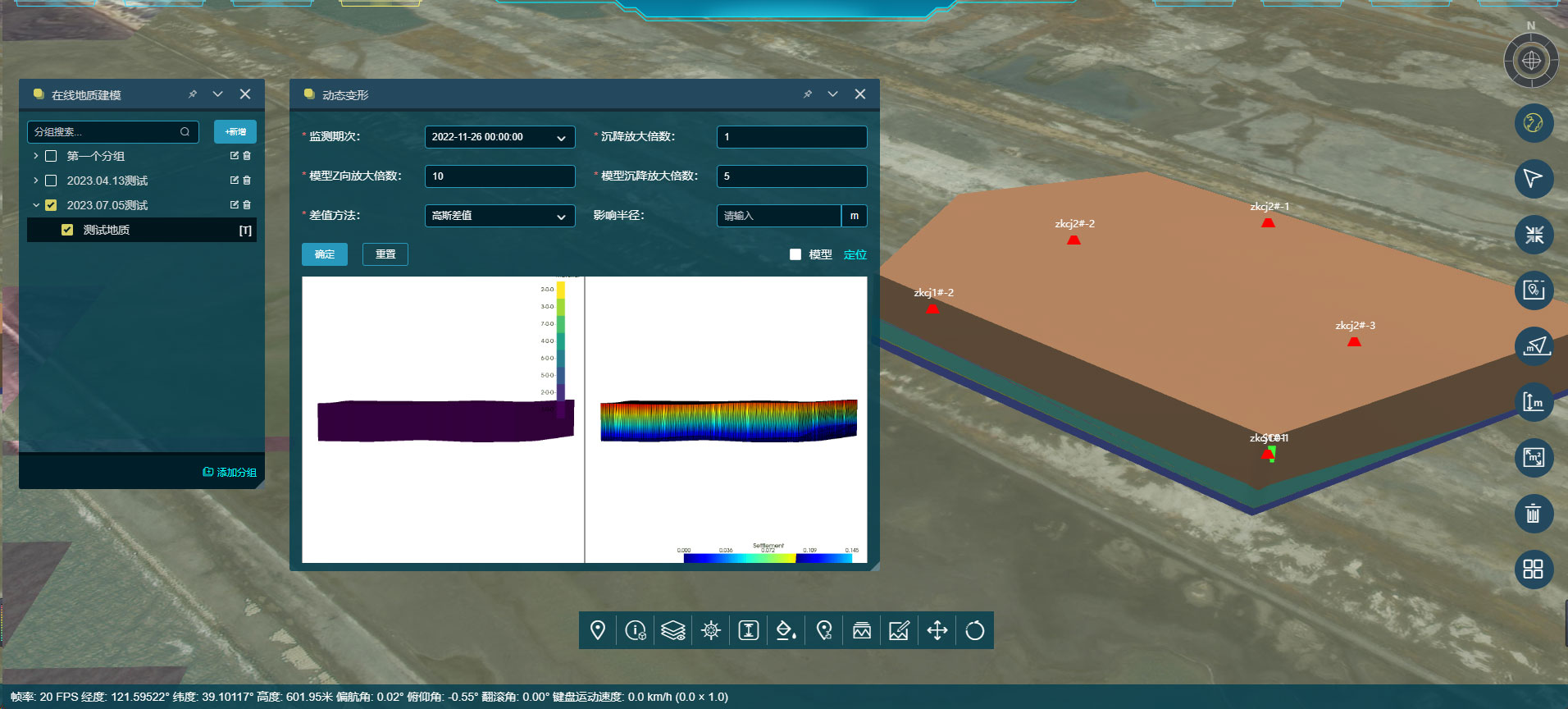Open the globe icon on right sidebar
Screen dimensions: 1568x709
click(x=1533, y=124)
